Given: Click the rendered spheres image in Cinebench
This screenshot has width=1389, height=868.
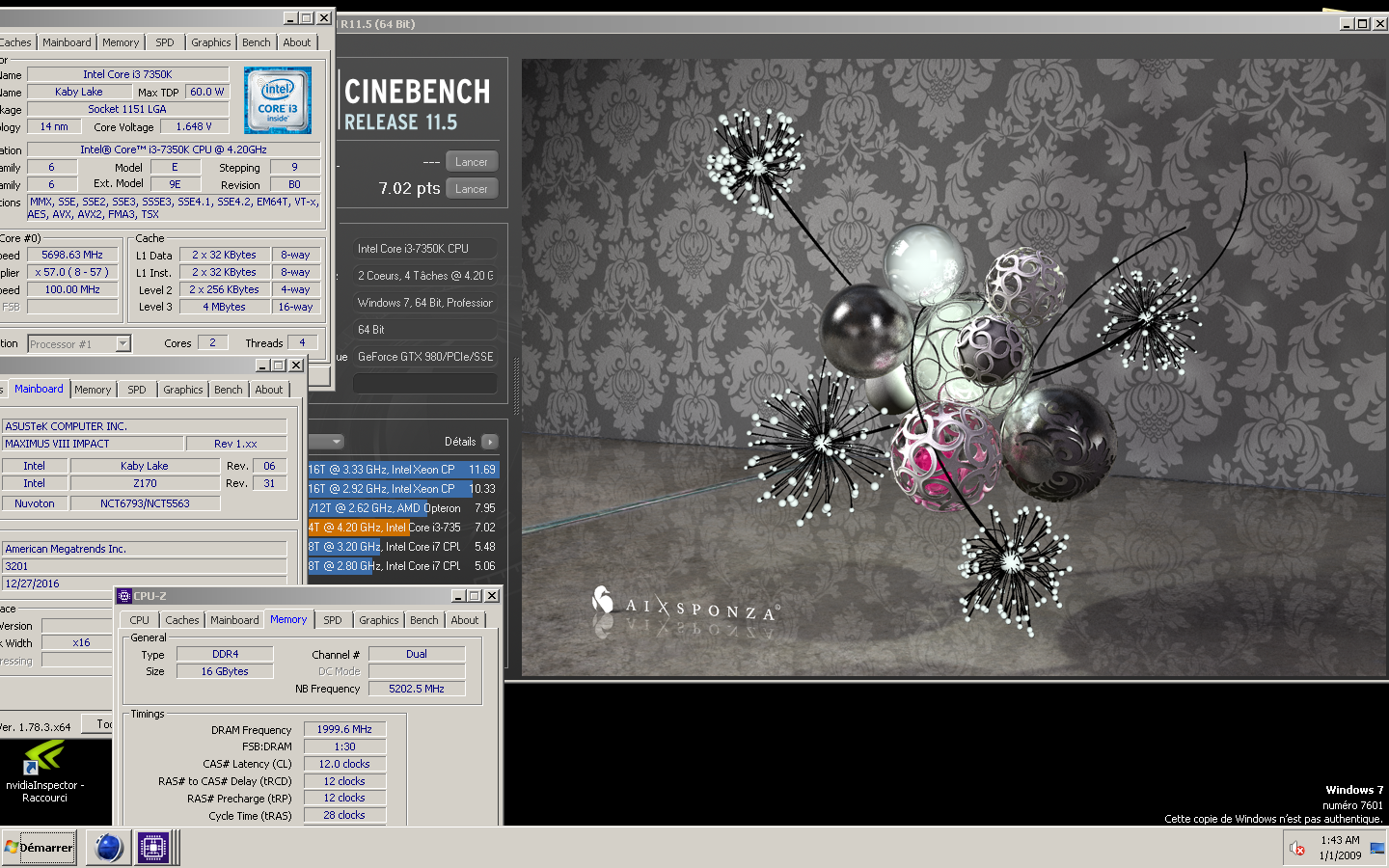Looking at the screenshot, I should pos(954,367).
